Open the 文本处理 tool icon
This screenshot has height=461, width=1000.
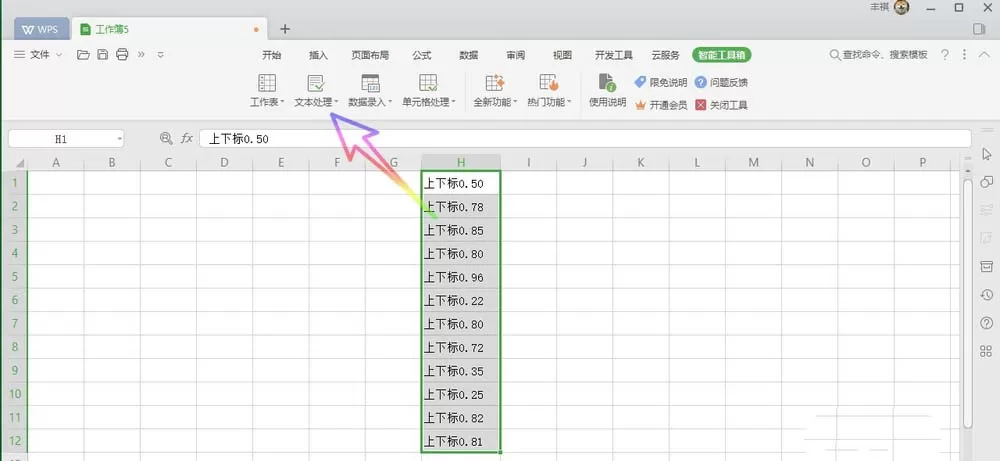(316, 83)
